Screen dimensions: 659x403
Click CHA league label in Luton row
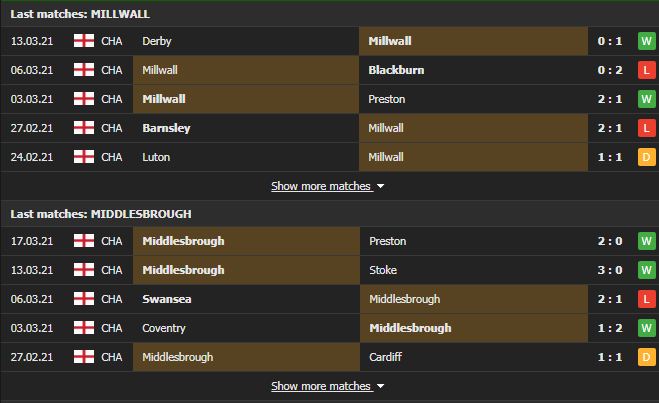click(112, 157)
